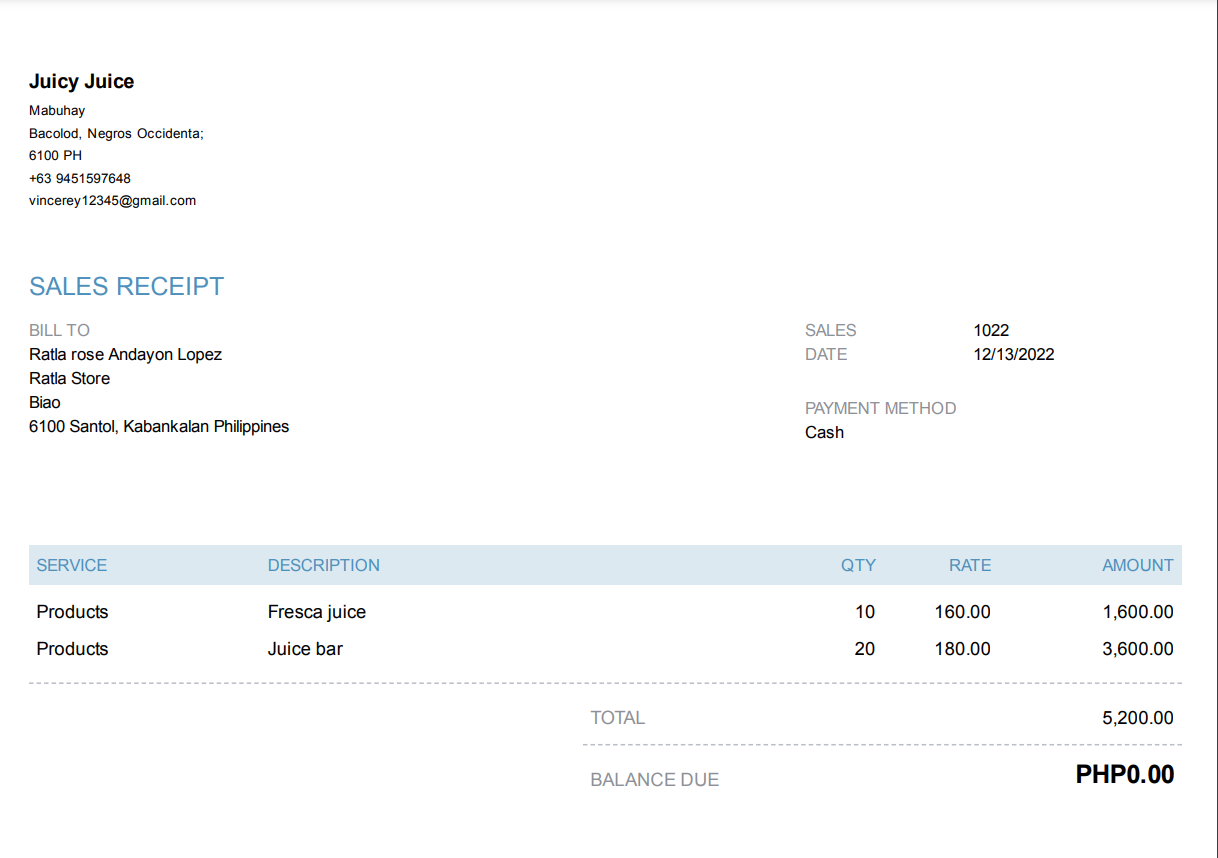The height and width of the screenshot is (858, 1218).
Task: Click the AMOUNT column header
Action: tap(1137, 566)
